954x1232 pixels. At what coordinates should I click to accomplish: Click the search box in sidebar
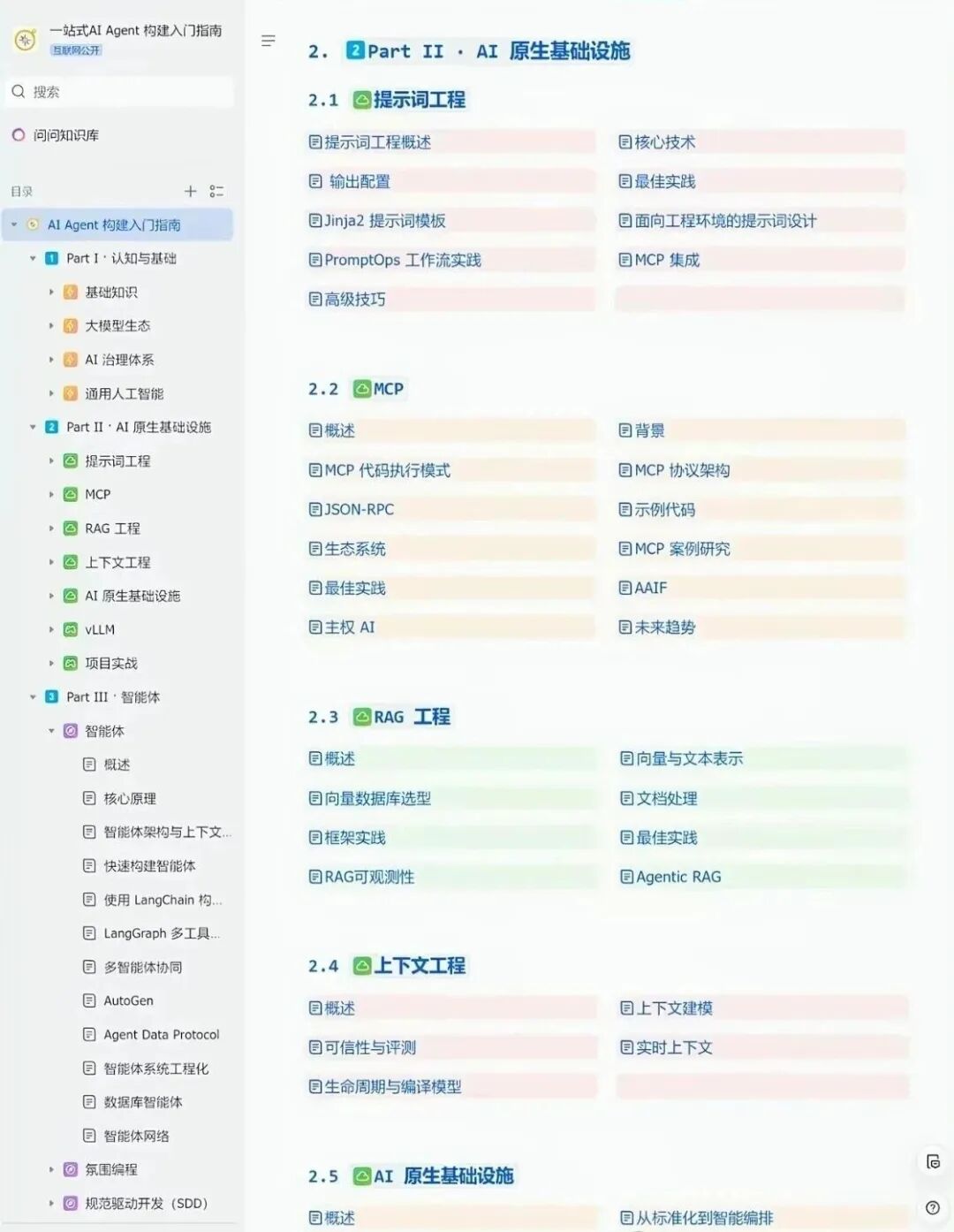(120, 92)
